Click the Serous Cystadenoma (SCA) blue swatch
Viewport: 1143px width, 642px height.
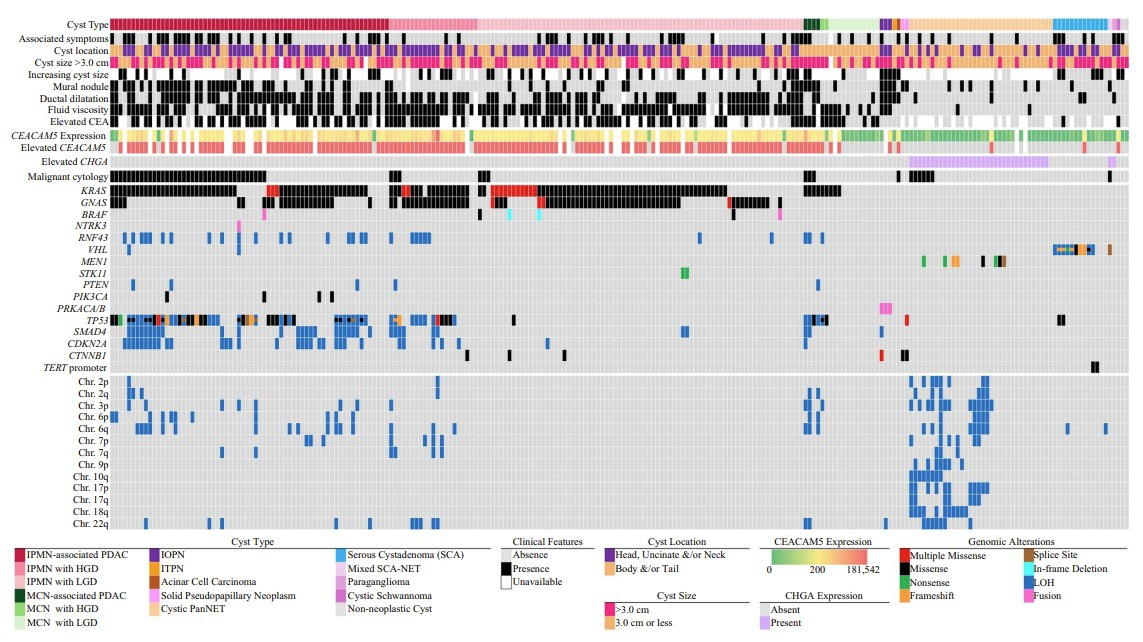point(340,555)
